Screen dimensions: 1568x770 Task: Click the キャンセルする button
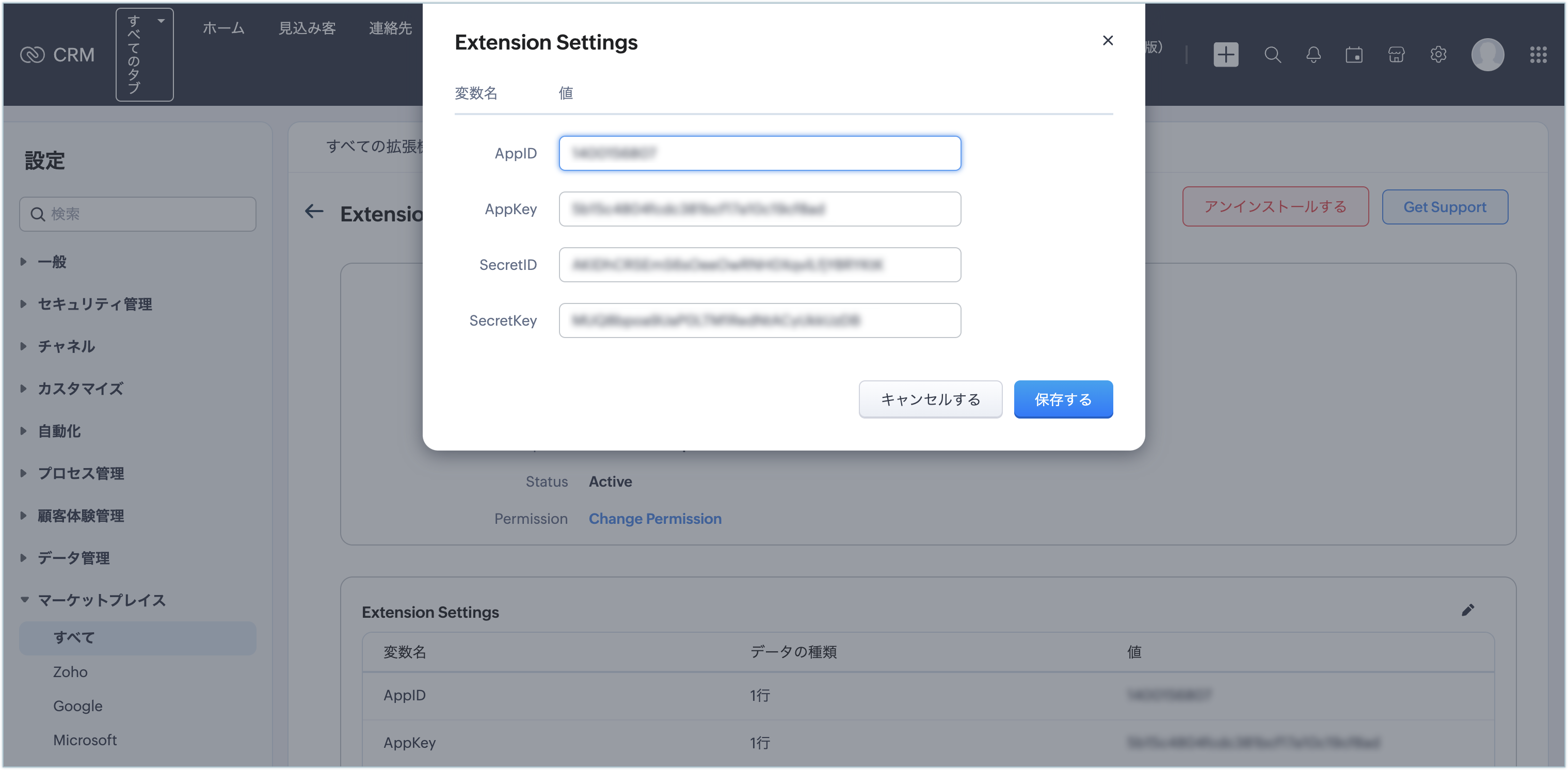[x=930, y=399]
